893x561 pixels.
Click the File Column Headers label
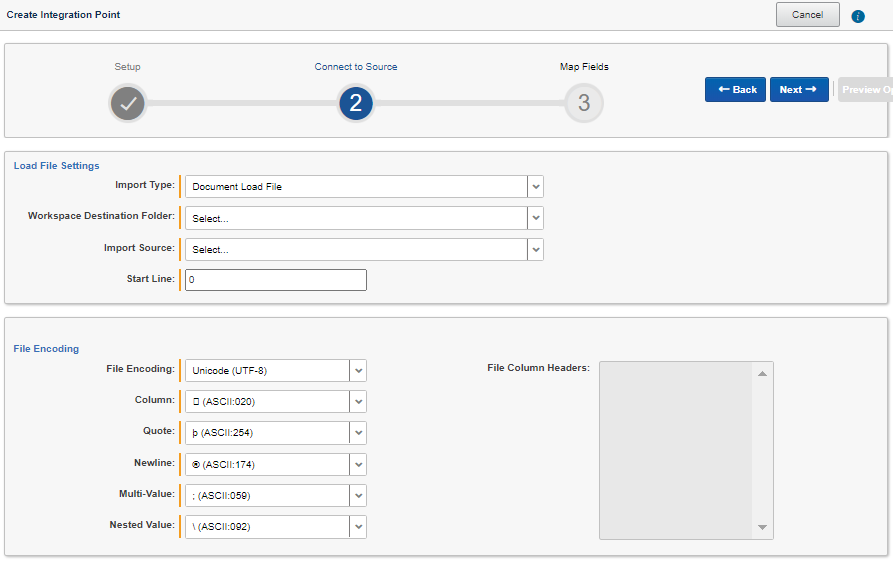pyautogui.click(x=538, y=368)
